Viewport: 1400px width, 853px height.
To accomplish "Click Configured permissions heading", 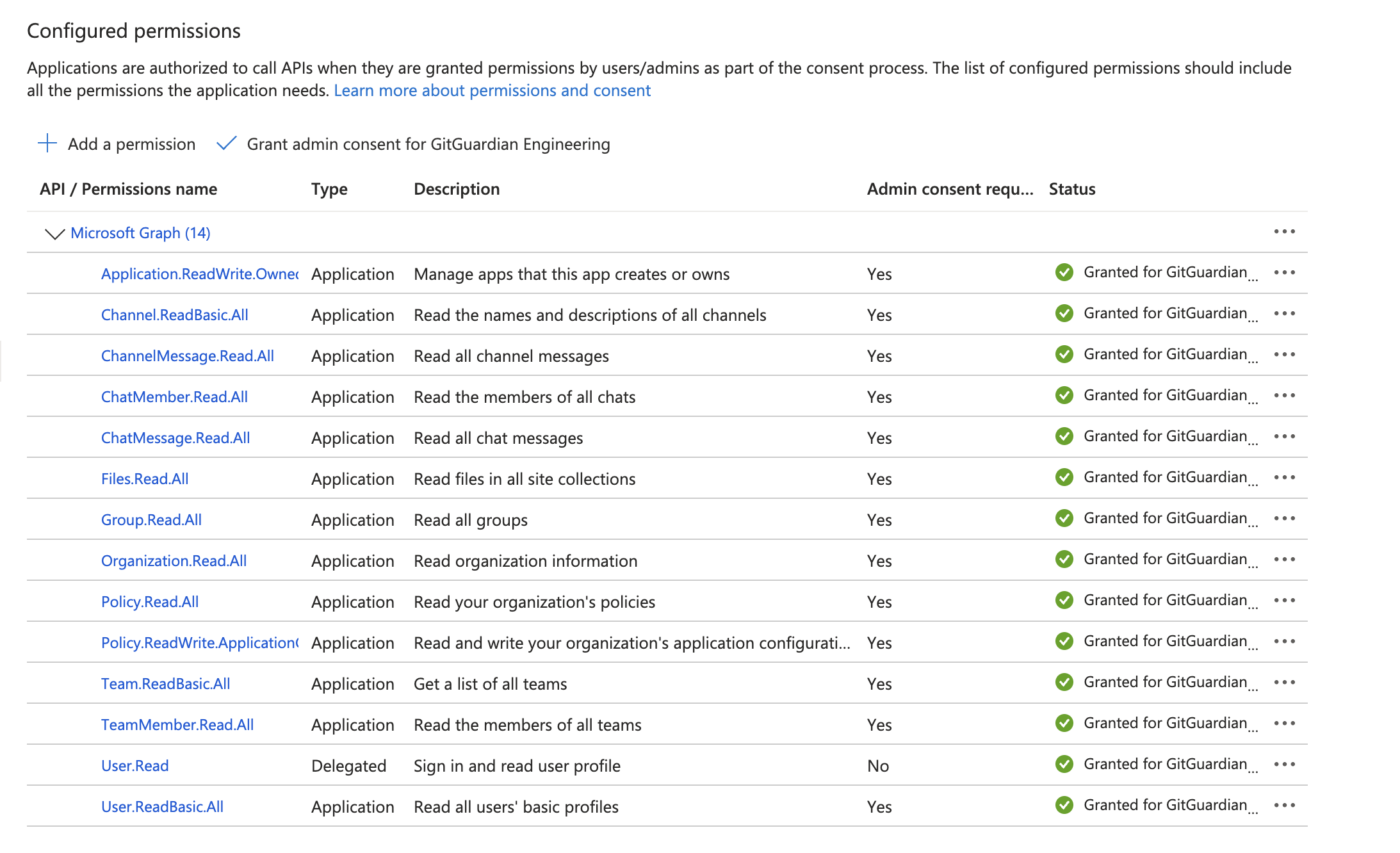I will click(x=134, y=31).
